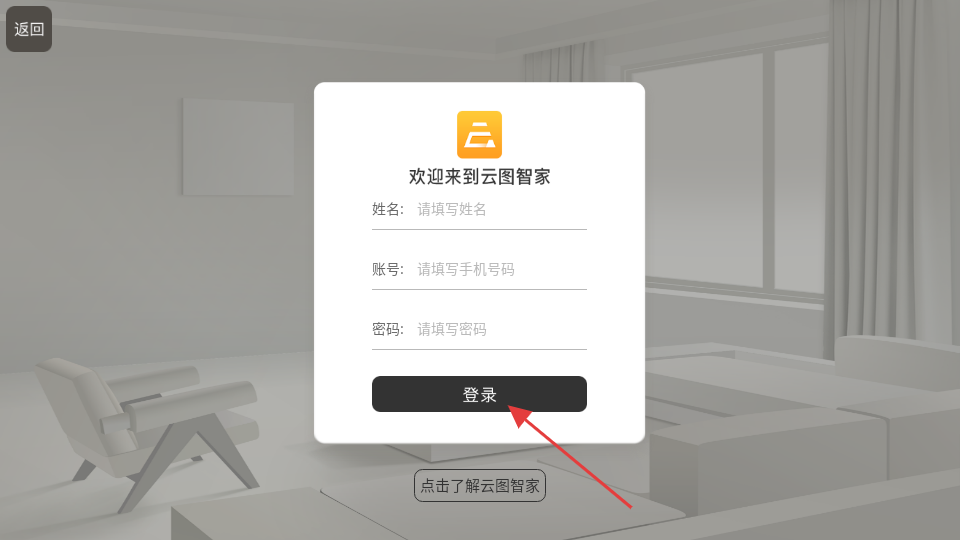This screenshot has height=540, width=960.
Task: Click the 登录 login button
Action: click(479, 394)
